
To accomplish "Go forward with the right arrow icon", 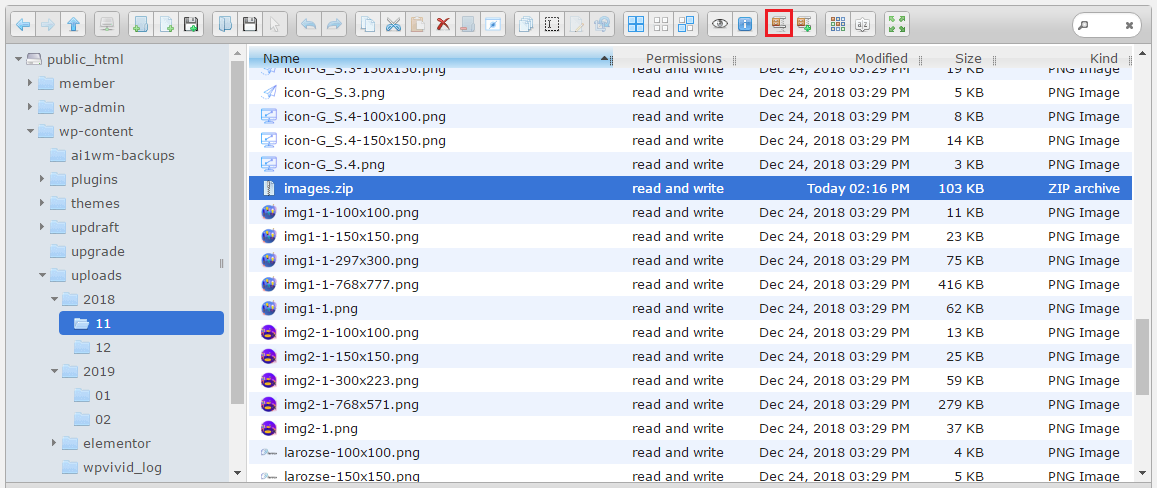I will 48,24.
